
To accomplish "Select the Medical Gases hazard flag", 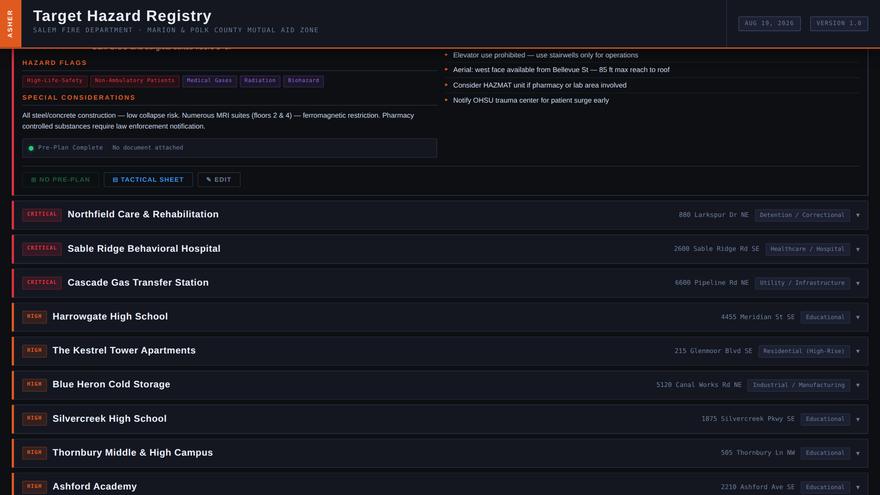I will tap(209, 81).
